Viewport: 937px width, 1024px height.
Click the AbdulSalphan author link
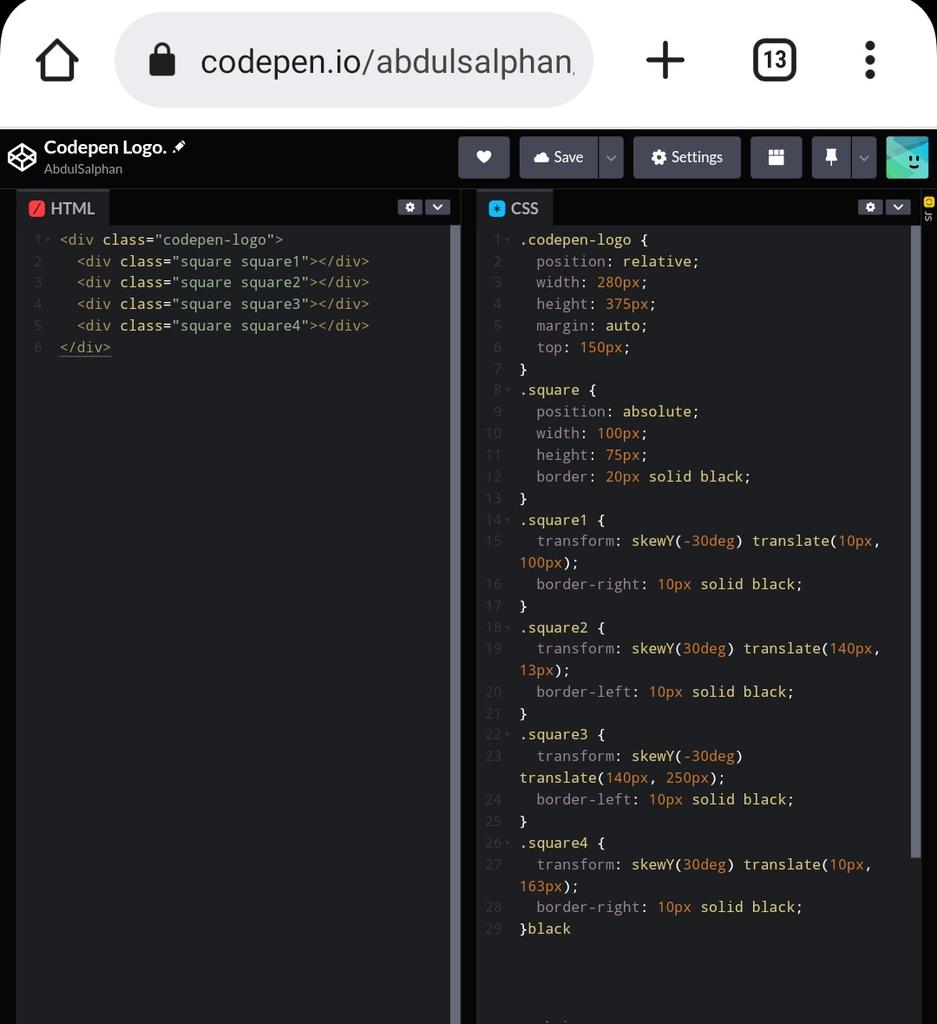(83, 169)
